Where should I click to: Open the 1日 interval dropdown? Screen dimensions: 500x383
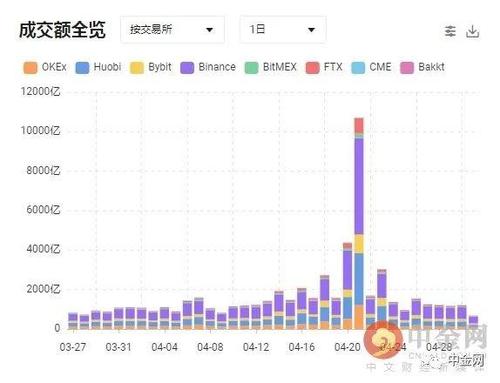(x=283, y=30)
